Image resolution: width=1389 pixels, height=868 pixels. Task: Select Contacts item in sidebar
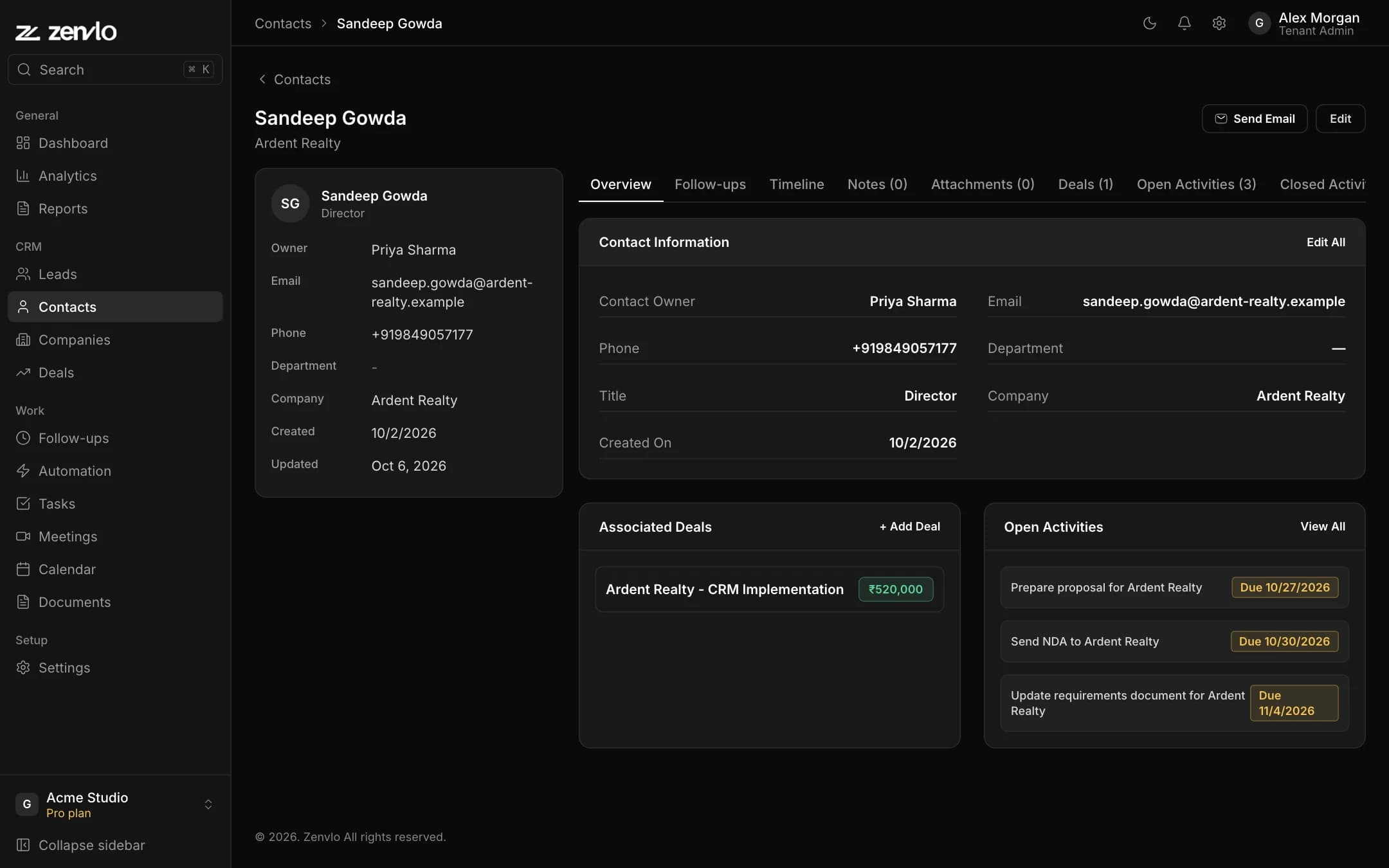click(x=115, y=307)
